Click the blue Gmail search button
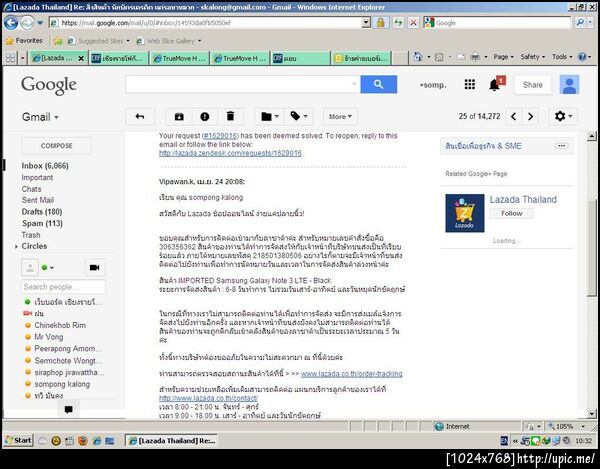 [378, 85]
